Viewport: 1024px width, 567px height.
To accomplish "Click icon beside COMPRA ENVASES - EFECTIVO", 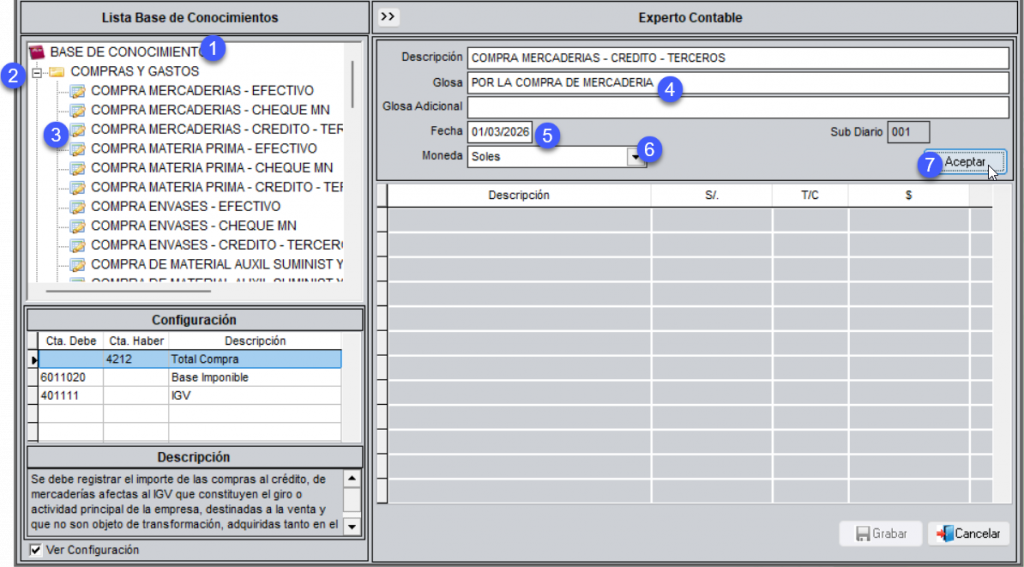I will tap(78, 207).
